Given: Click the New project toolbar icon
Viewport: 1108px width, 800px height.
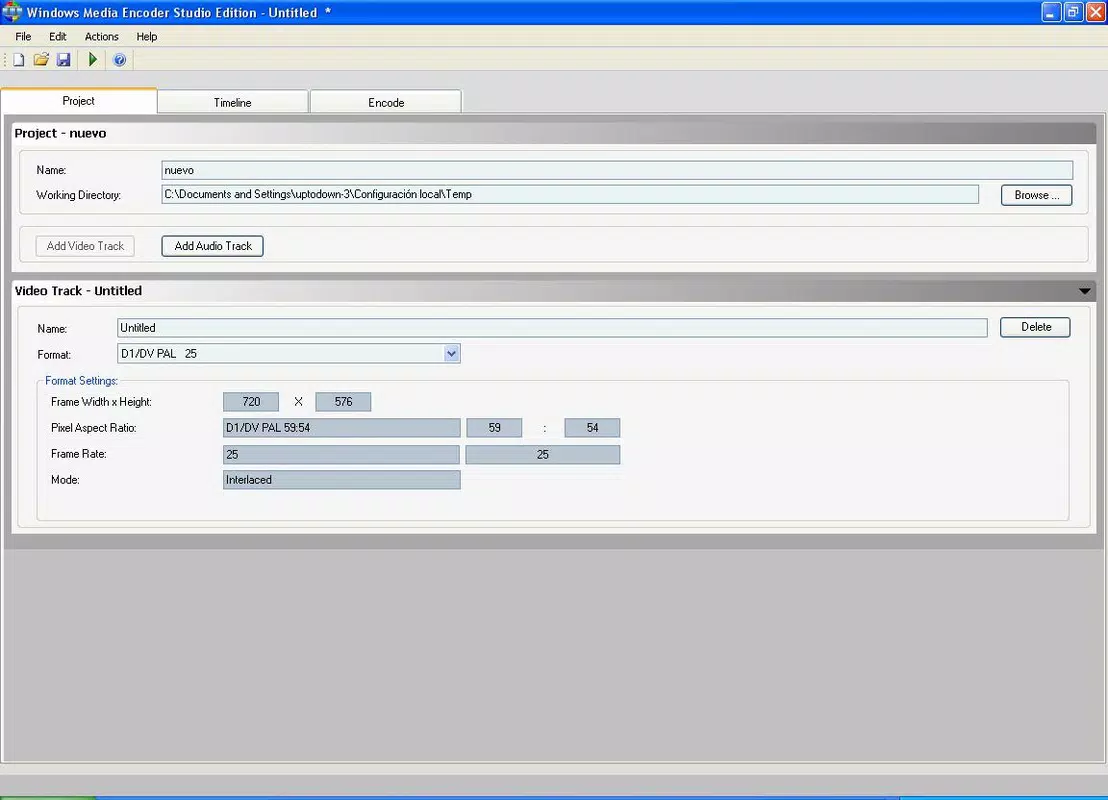Looking at the screenshot, I should pos(19,60).
